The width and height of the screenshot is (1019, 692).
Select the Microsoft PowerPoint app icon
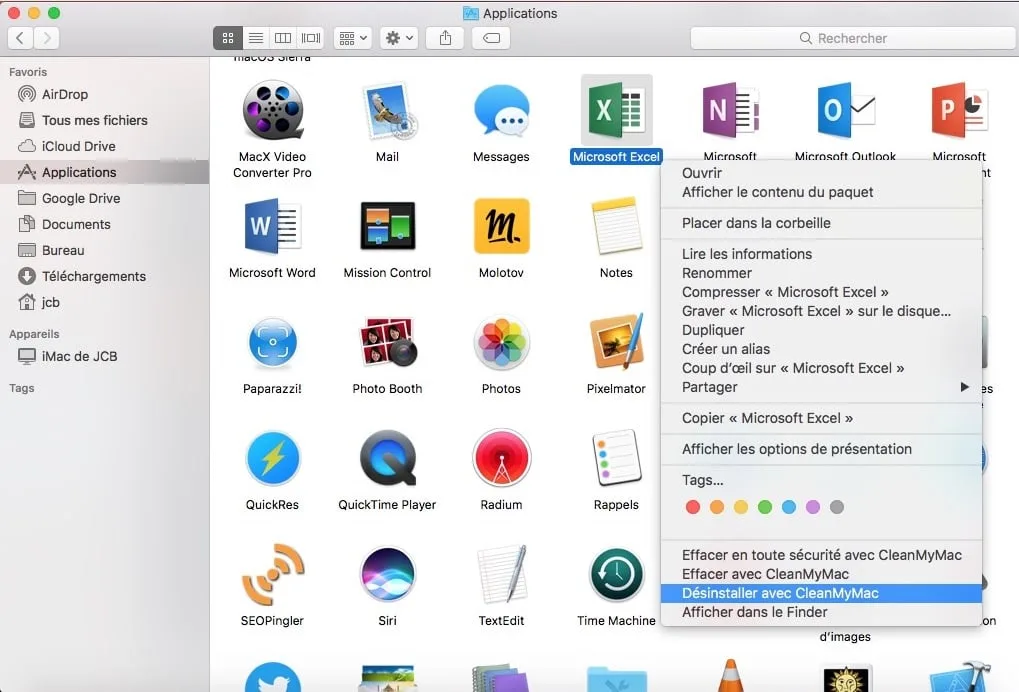point(959,110)
